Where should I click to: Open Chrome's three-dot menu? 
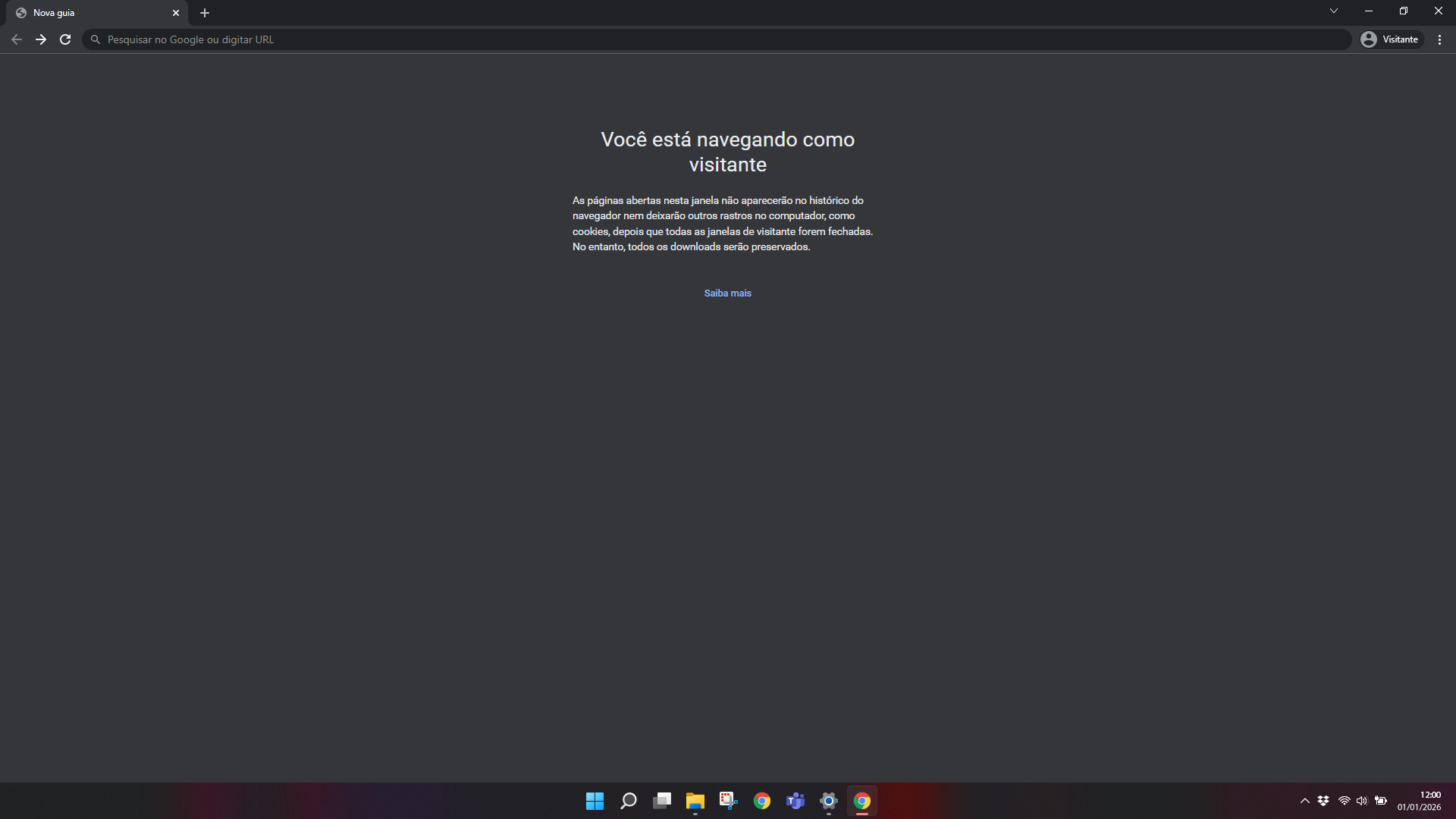[x=1439, y=39]
